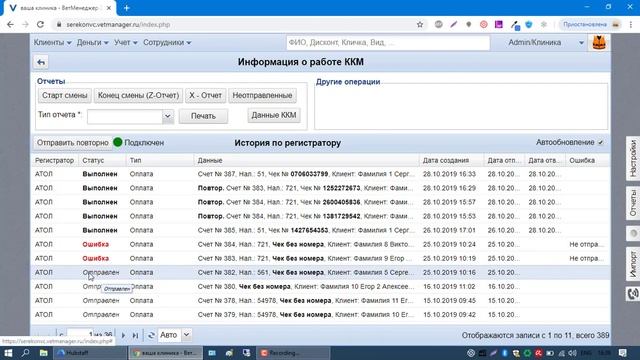
Task: Open Windows Start menu
Action: coord(8,353)
